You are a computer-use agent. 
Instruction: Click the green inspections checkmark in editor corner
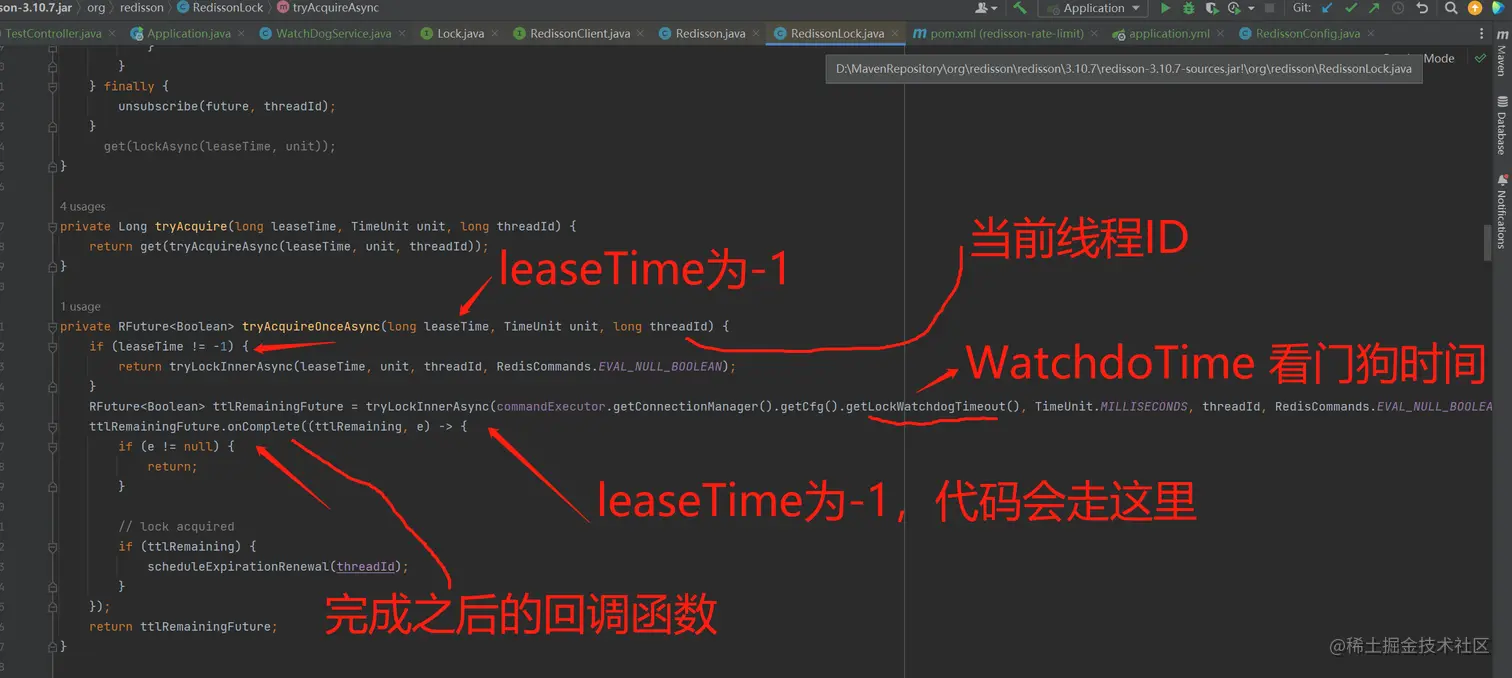[1480, 58]
